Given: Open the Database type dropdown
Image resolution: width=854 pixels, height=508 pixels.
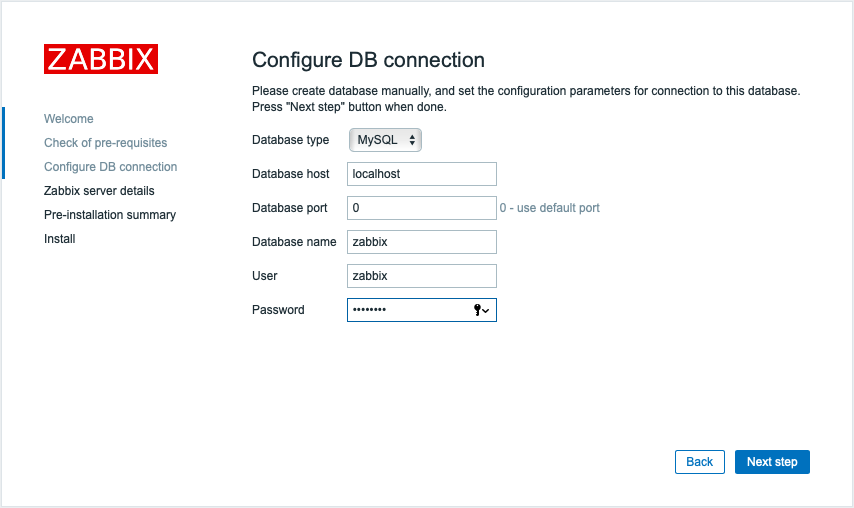Looking at the screenshot, I should pyautogui.click(x=385, y=140).
